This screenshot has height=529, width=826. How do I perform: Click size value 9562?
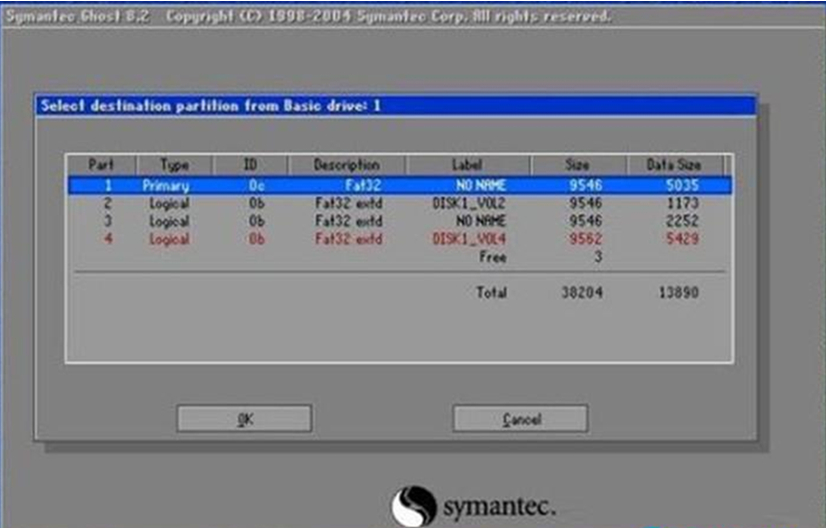pyautogui.click(x=585, y=239)
